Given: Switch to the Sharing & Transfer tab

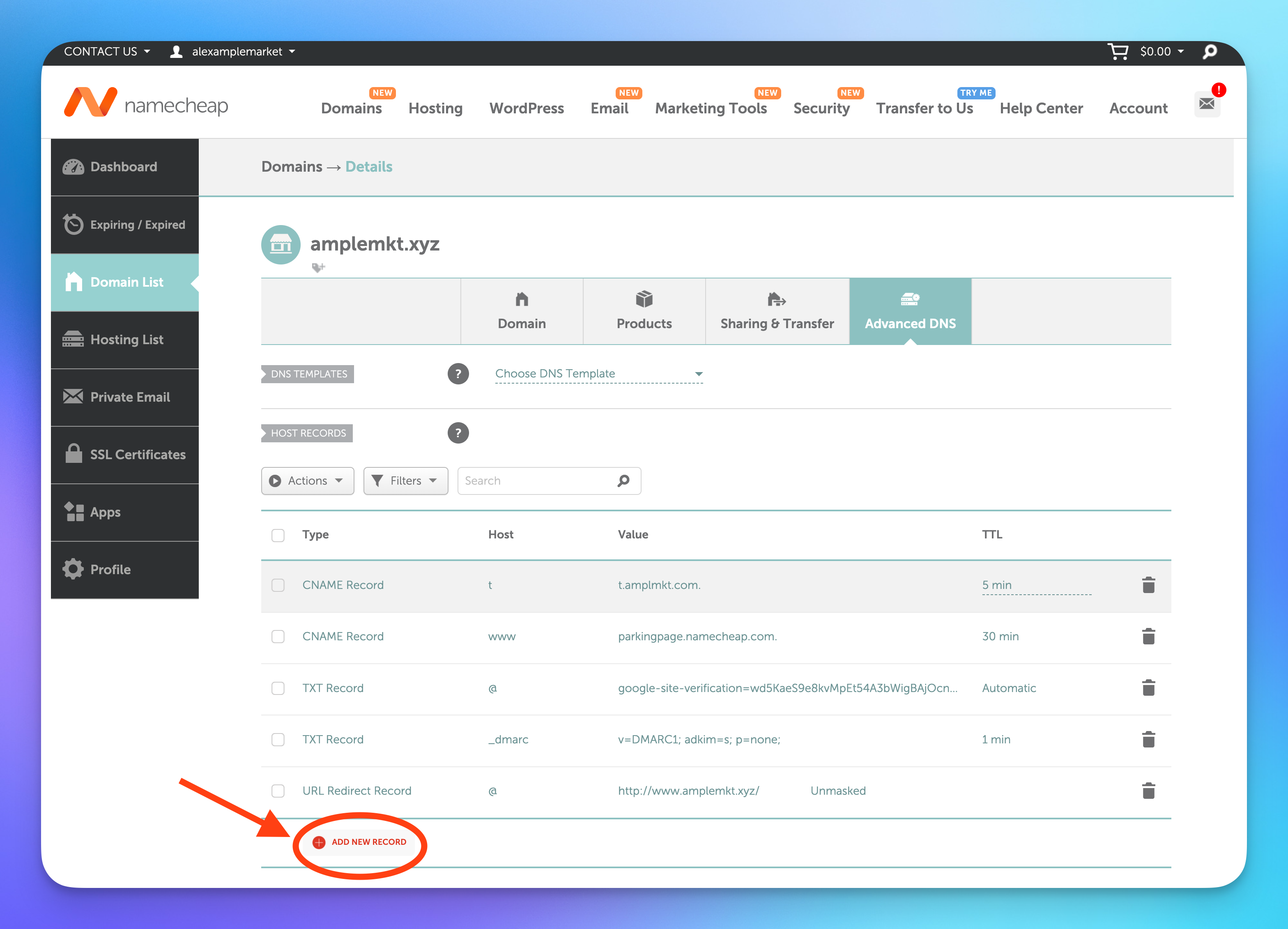Looking at the screenshot, I should click(776, 311).
